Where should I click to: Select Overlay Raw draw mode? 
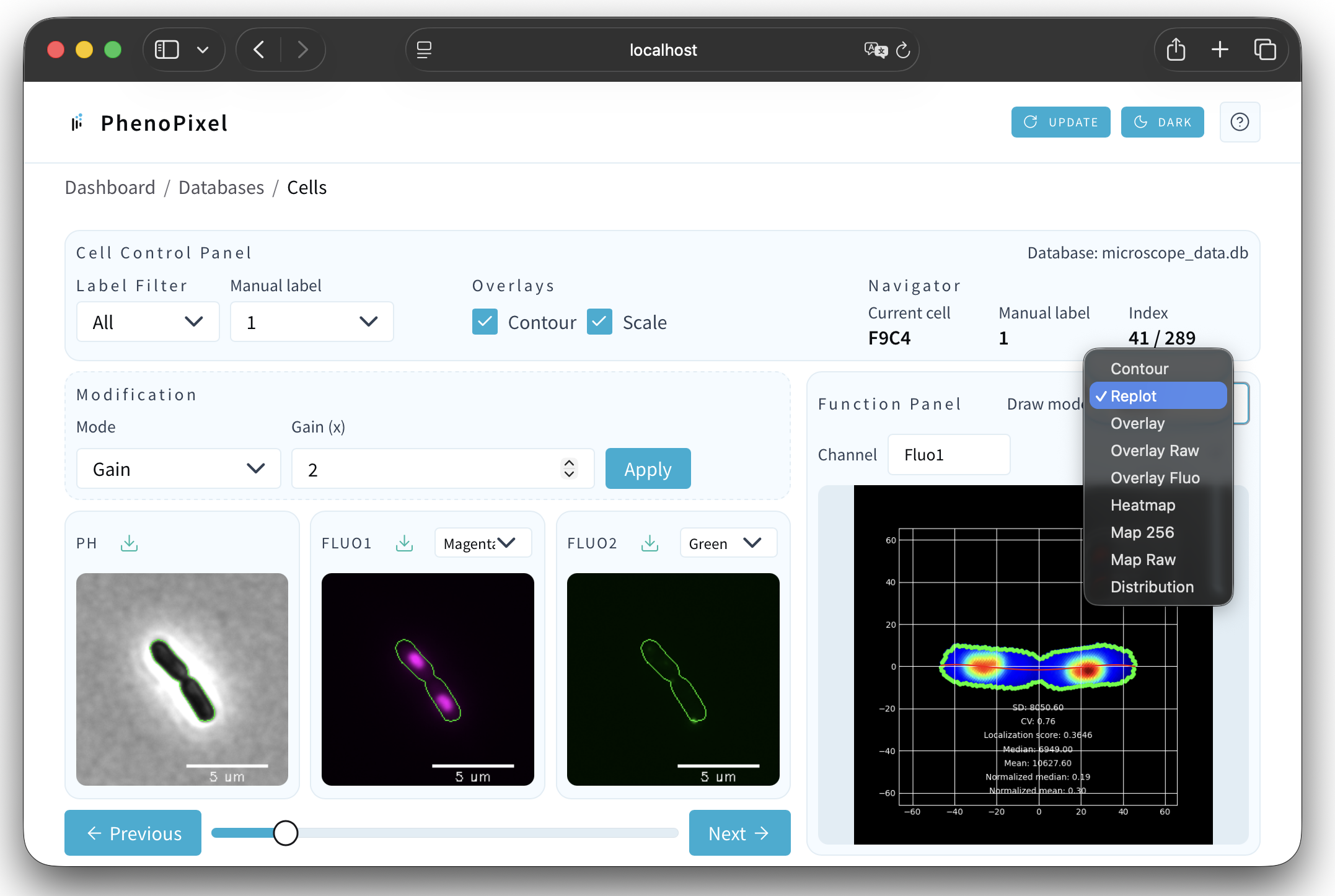coord(1158,450)
